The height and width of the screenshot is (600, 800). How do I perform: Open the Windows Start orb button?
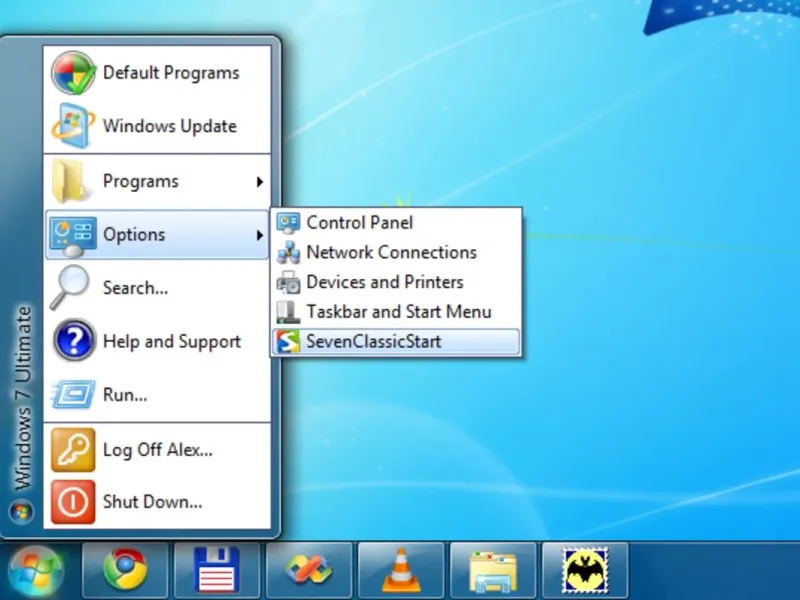(x=36, y=571)
